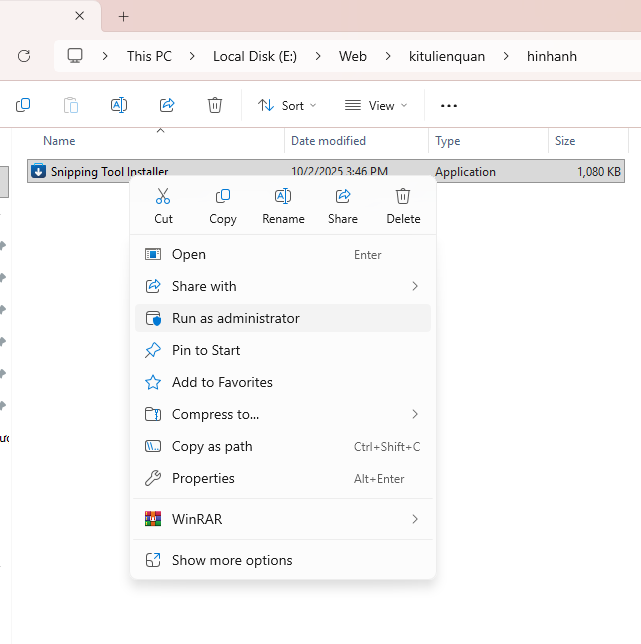Expand the WinRAR submenu
Image resolution: width=641 pixels, height=644 pixels.
pos(283,519)
